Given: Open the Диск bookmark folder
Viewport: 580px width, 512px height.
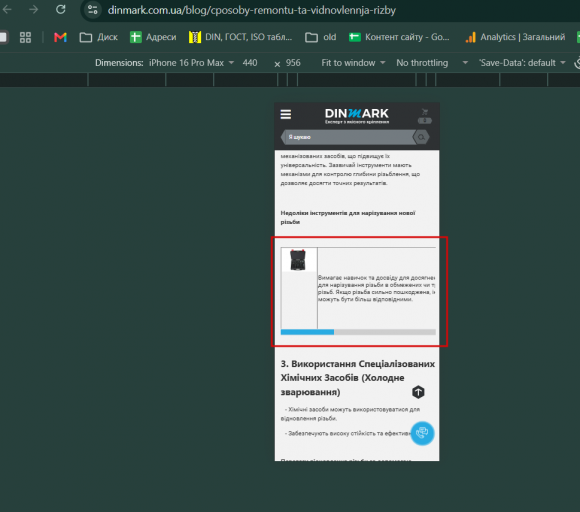Looking at the screenshot, I should click(99, 37).
